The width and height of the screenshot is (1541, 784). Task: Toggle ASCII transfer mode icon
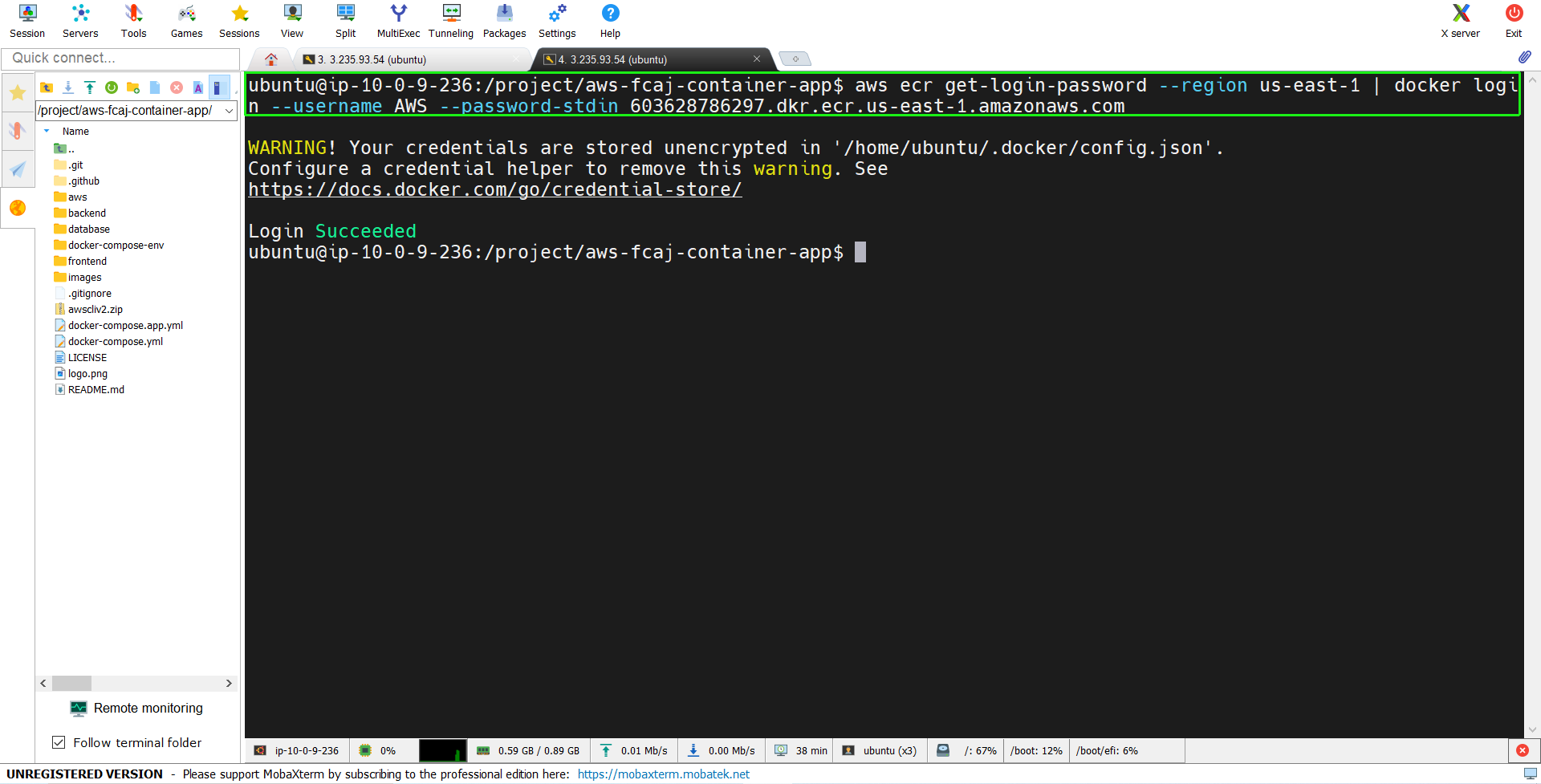click(x=198, y=87)
